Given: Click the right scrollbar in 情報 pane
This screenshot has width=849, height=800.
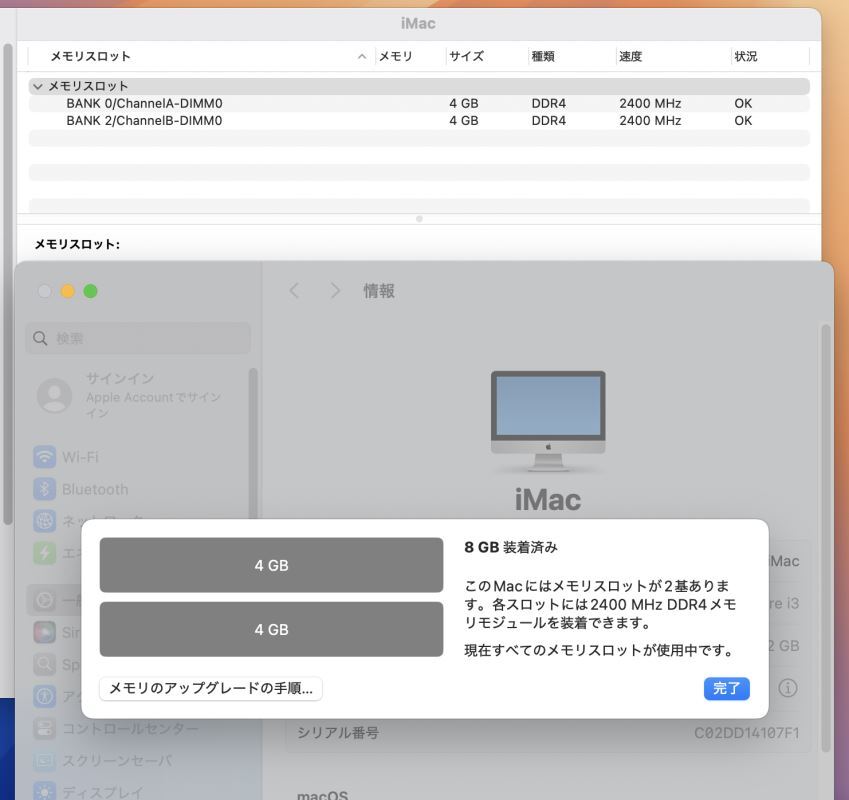Looking at the screenshot, I should pos(826,539).
